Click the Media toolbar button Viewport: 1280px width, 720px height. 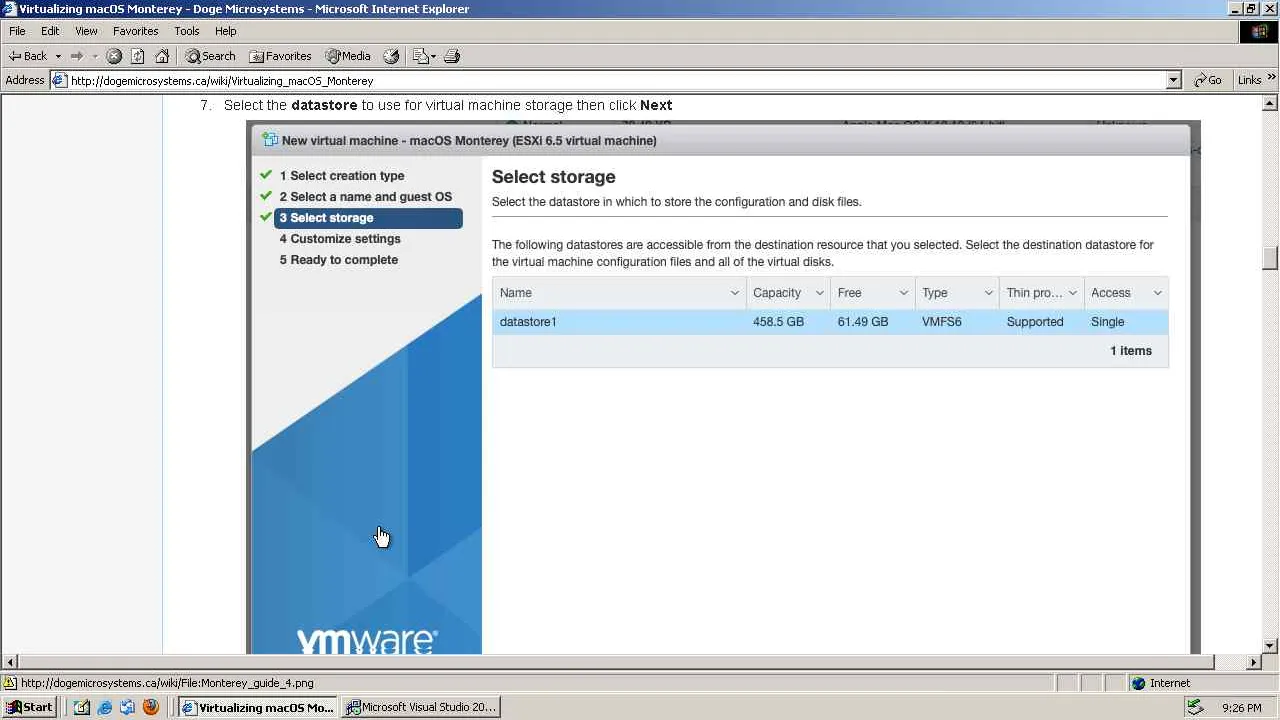pyautogui.click(x=348, y=56)
